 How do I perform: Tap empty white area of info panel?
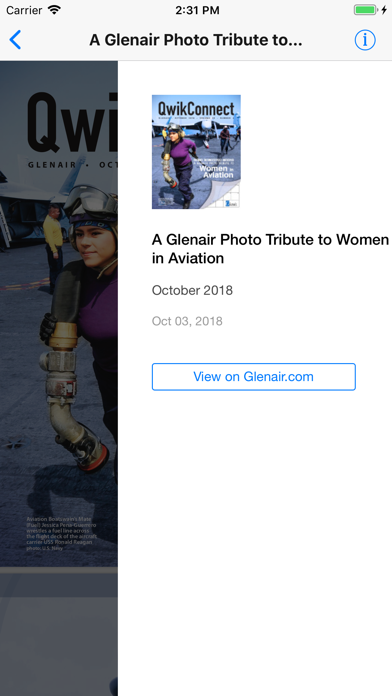pos(255,533)
